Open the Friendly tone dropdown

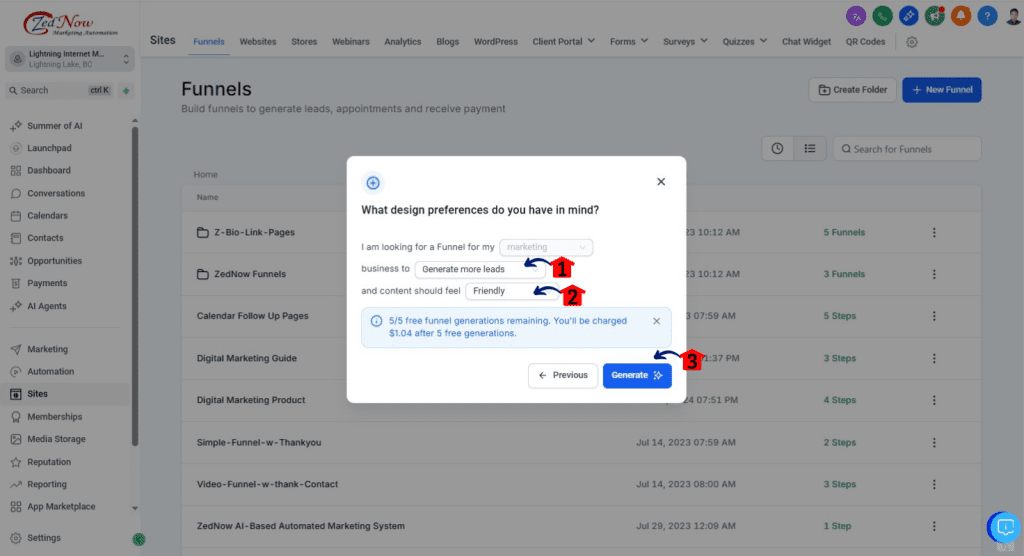click(513, 291)
